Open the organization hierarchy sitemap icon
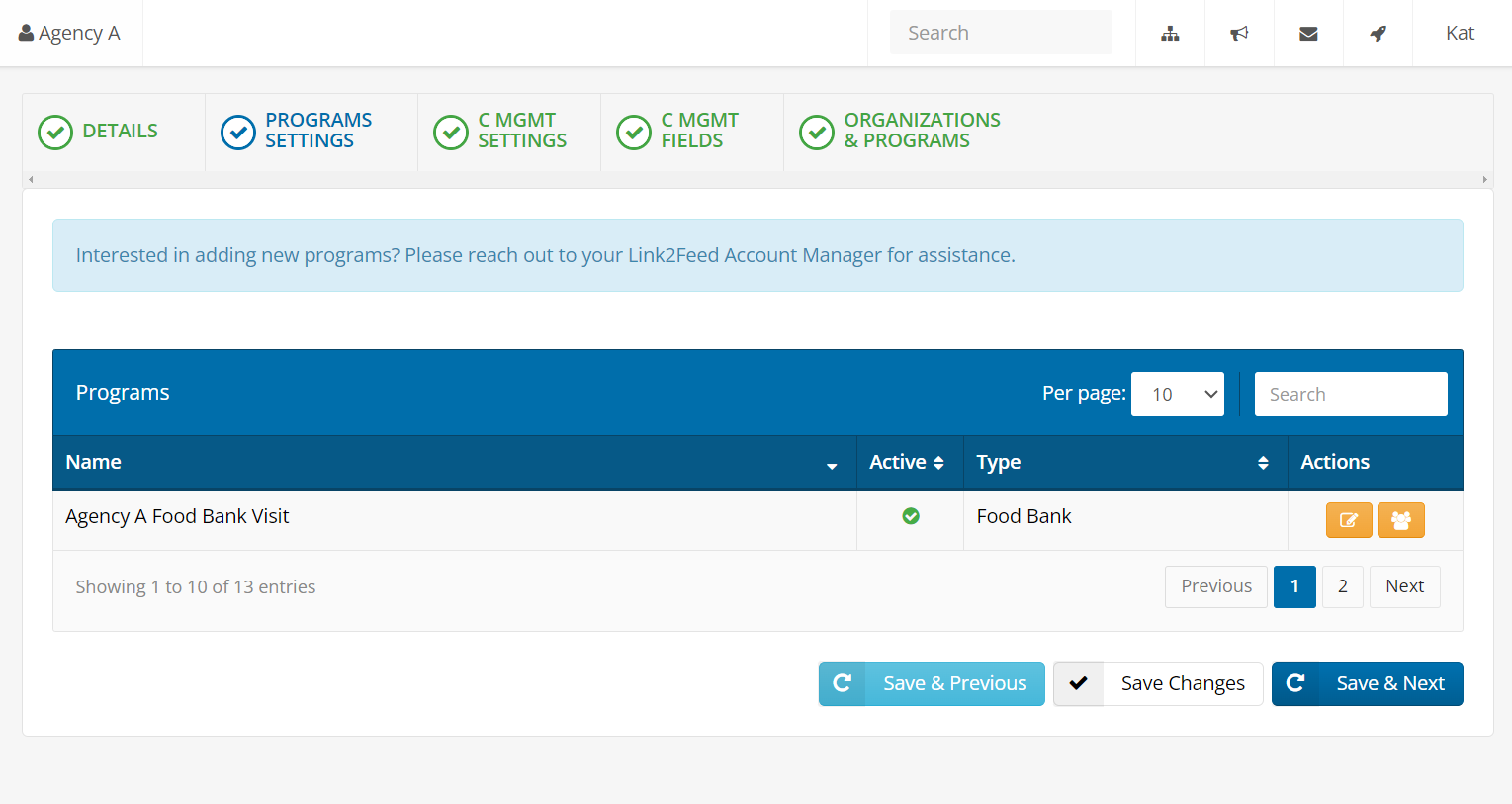Image resolution: width=1512 pixels, height=804 pixels. click(1170, 34)
